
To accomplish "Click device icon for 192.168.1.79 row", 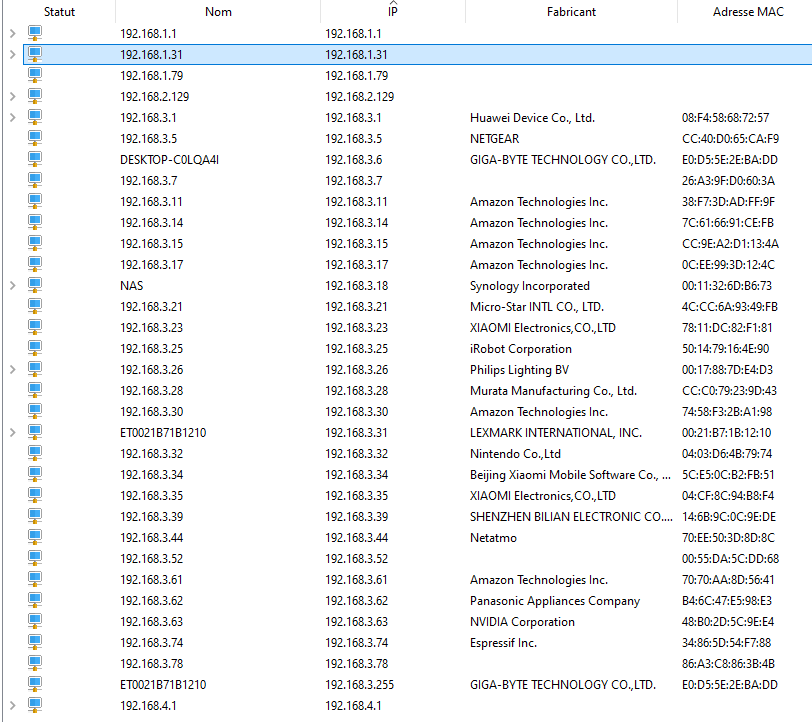I will pyautogui.click(x=35, y=75).
